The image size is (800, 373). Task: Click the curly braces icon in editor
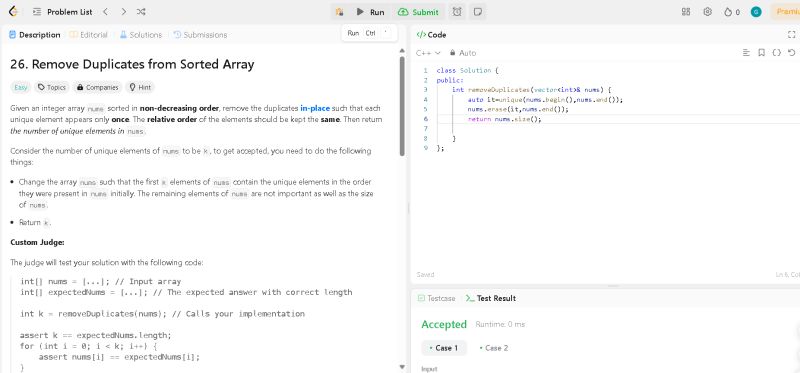coord(777,53)
